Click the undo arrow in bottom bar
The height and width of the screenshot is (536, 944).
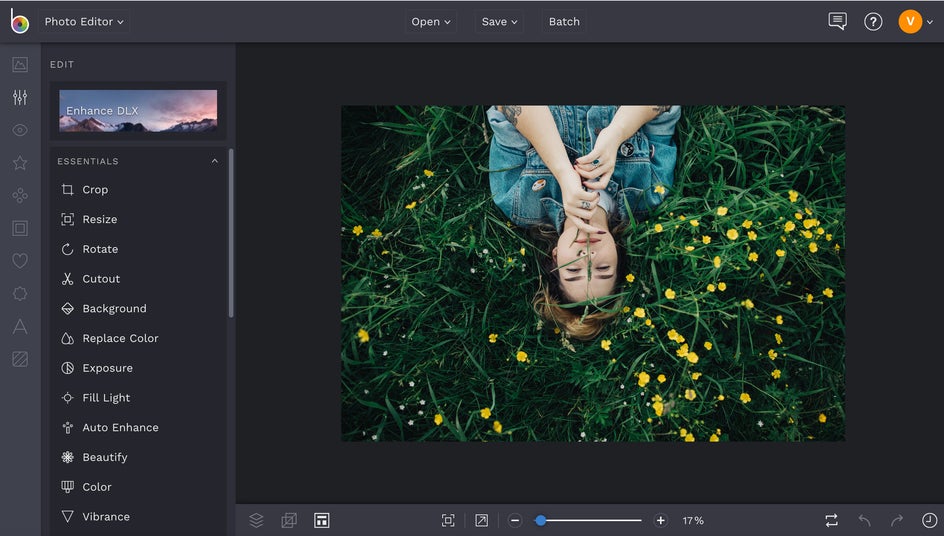(x=864, y=520)
